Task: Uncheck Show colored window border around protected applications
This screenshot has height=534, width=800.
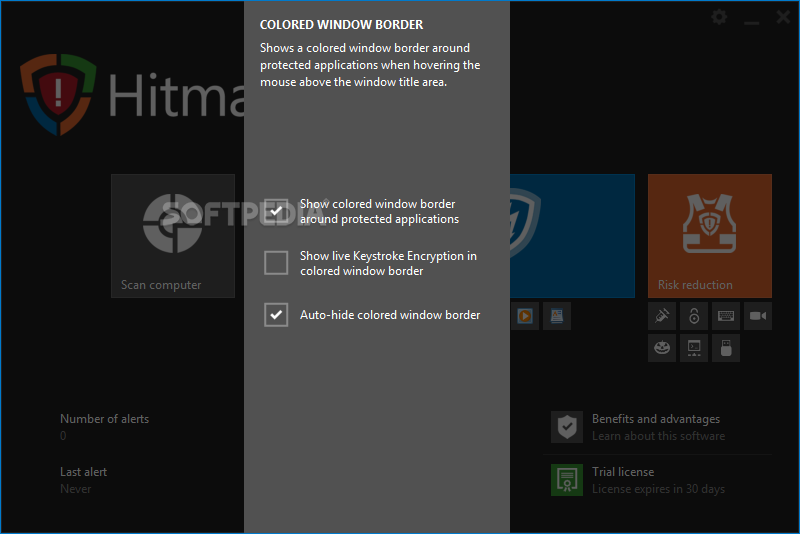Action: 276,211
